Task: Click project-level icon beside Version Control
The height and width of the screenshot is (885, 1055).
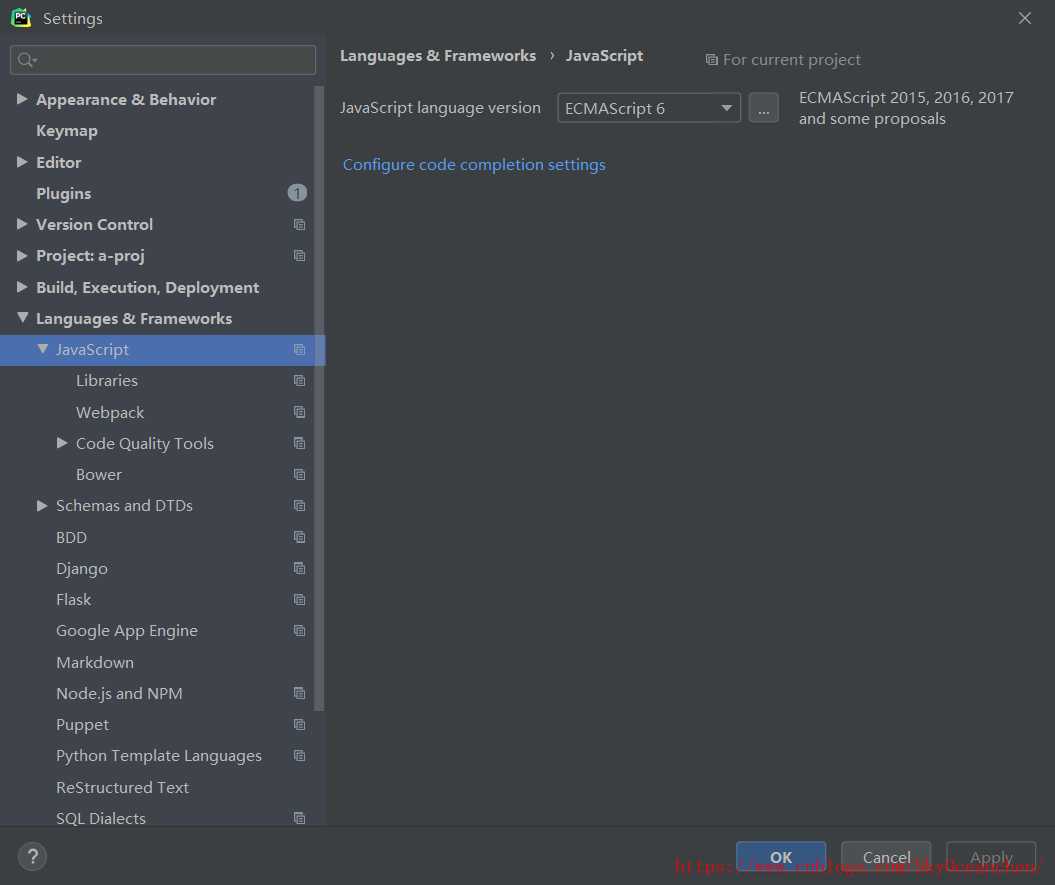Action: pyautogui.click(x=299, y=224)
